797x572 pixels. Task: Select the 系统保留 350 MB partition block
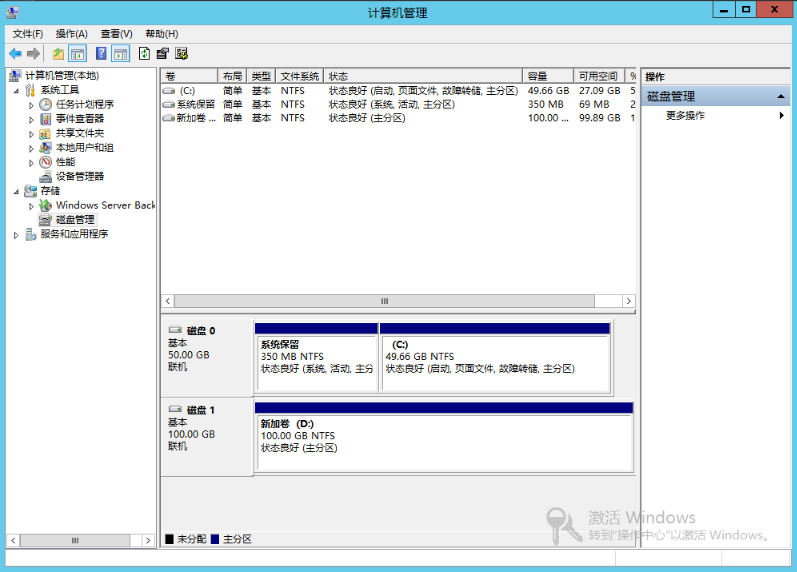point(317,357)
